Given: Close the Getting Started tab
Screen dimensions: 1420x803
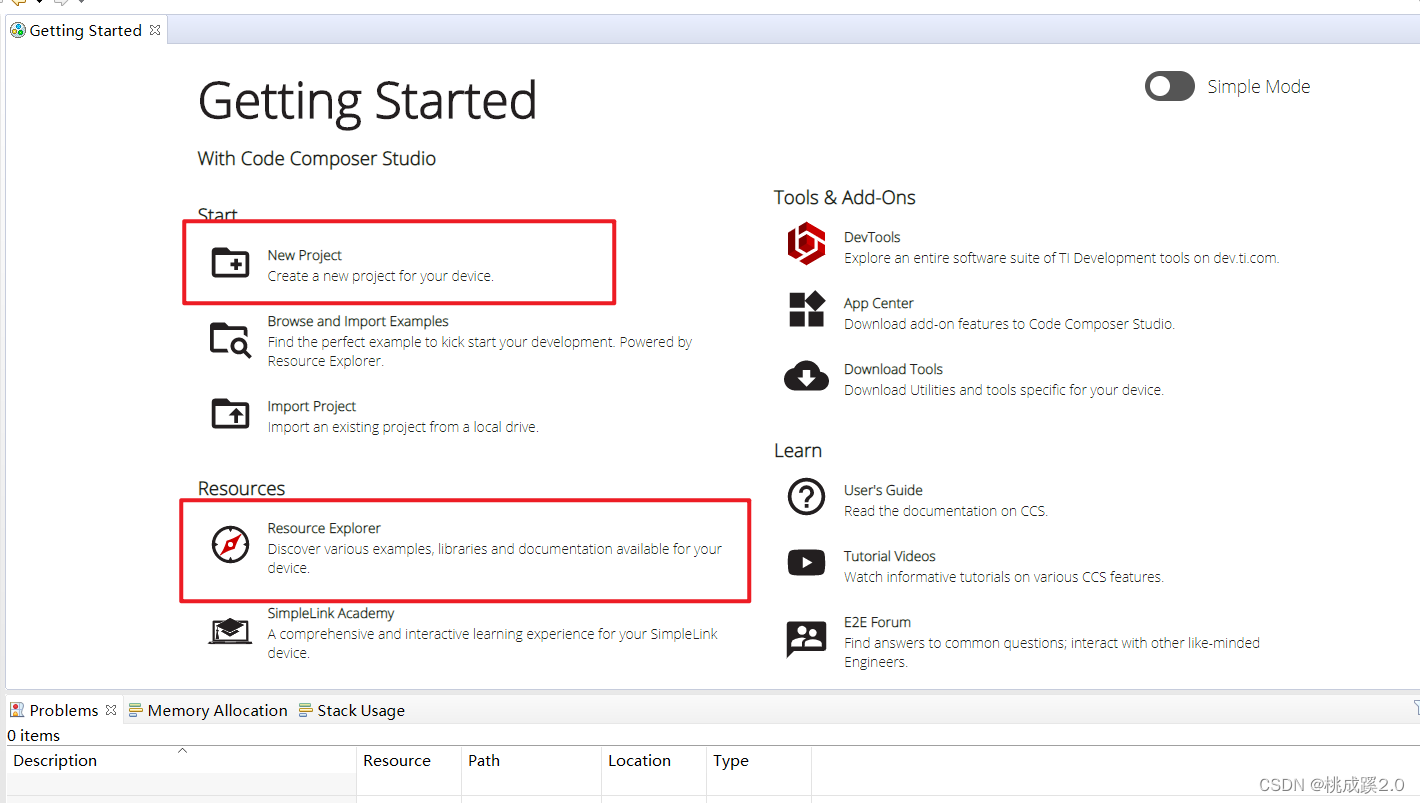Looking at the screenshot, I should tap(155, 30).
